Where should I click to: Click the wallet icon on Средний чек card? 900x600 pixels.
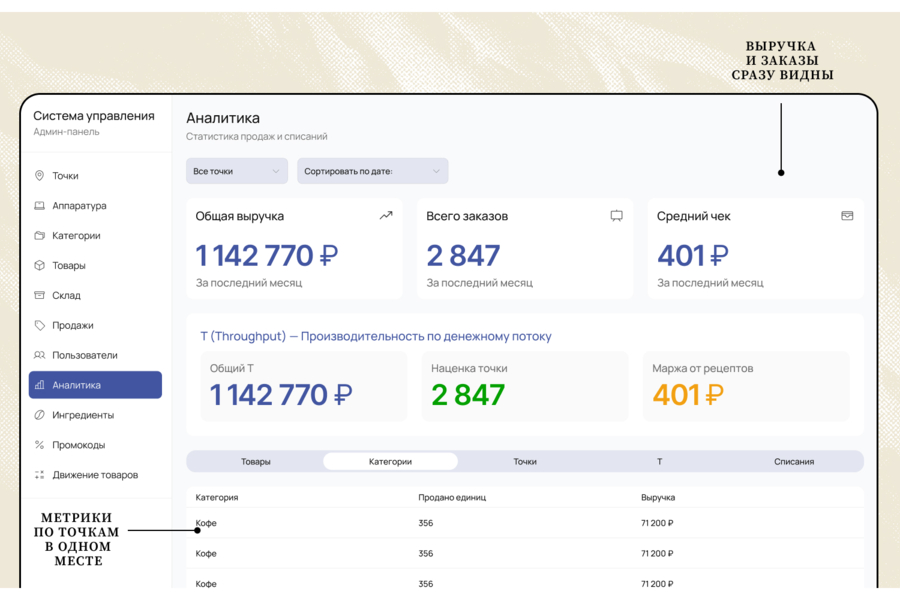tap(847, 215)
